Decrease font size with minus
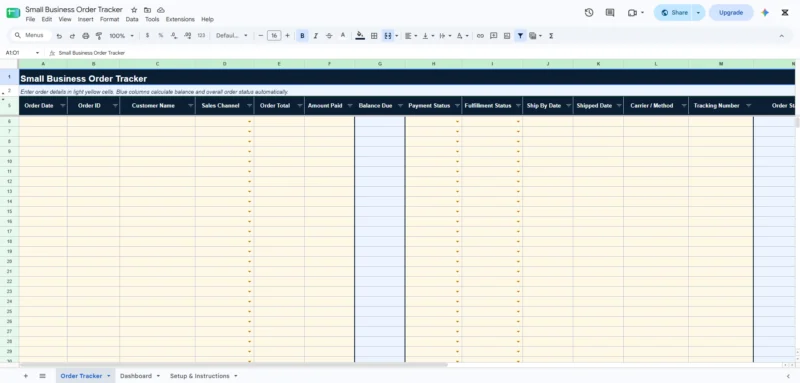This screenshot has width=800, height=383. pyautogui.click(x=261, y=36)
